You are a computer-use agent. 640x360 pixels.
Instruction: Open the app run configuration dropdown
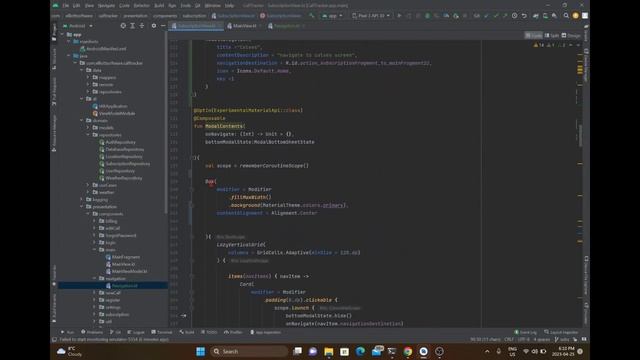(332, 16)
